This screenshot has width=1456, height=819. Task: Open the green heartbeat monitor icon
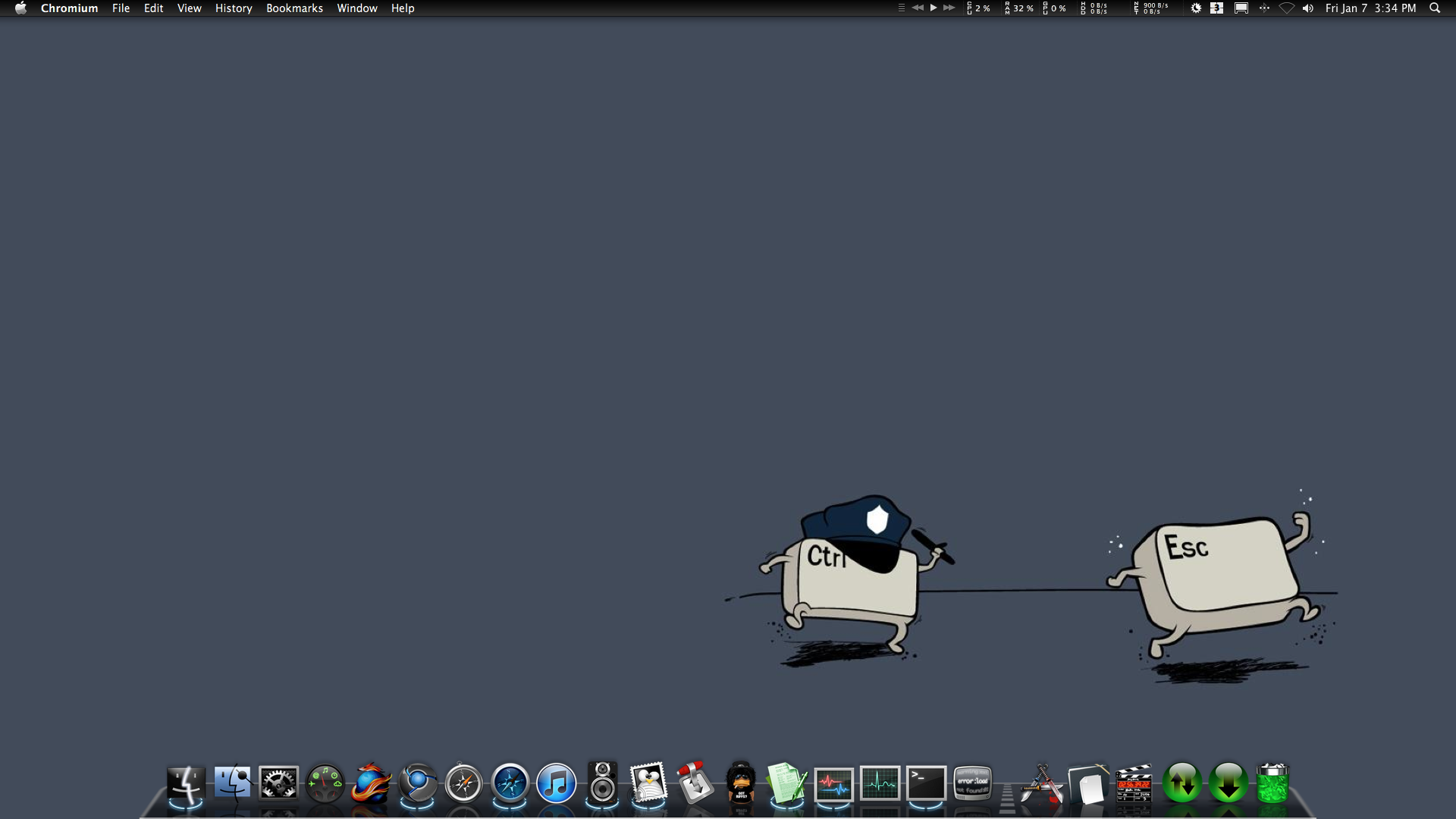pos(880,783)
